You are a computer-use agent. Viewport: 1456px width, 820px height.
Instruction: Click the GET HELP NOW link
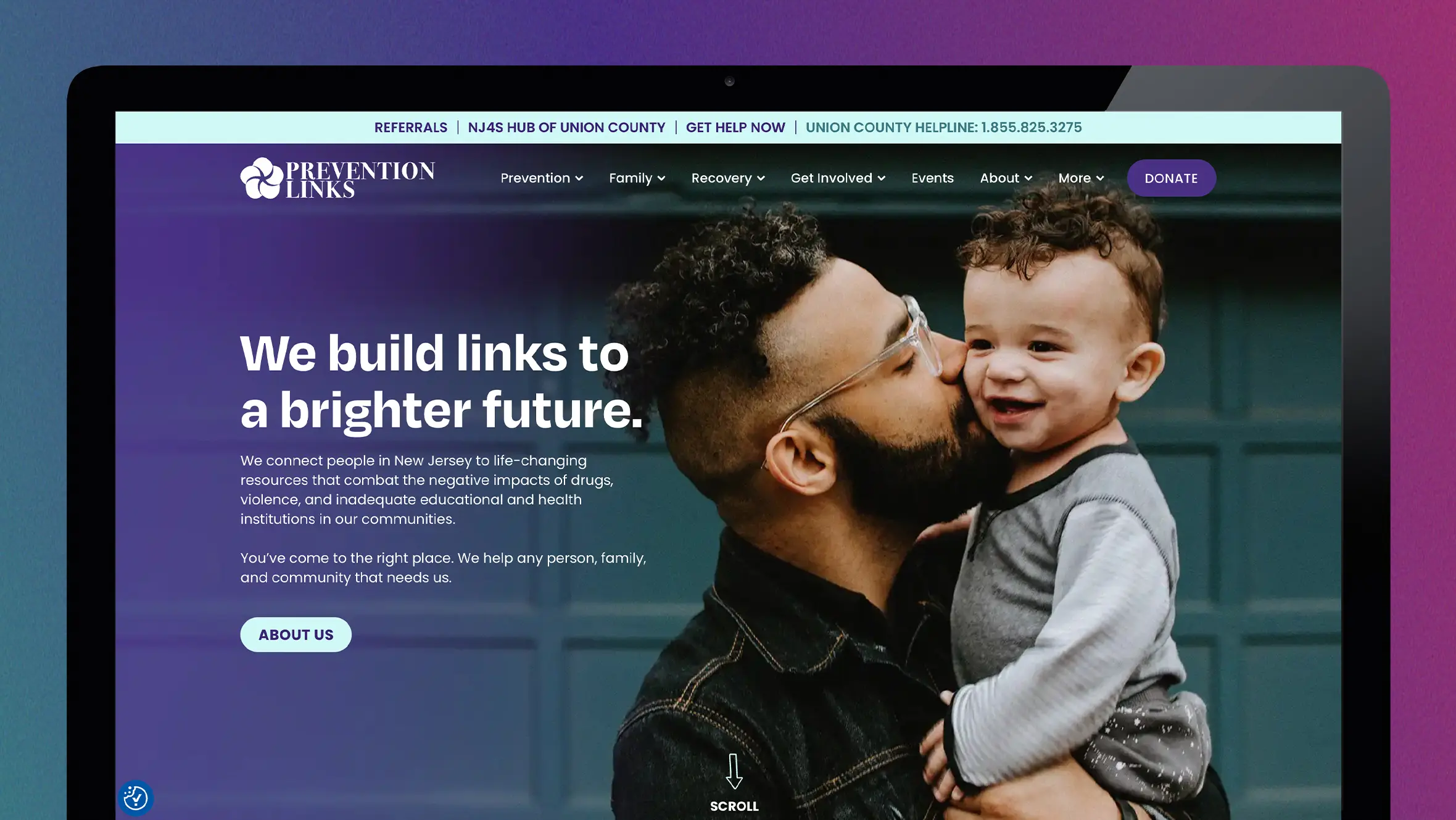pyautogui.click(x=735, y=127)
